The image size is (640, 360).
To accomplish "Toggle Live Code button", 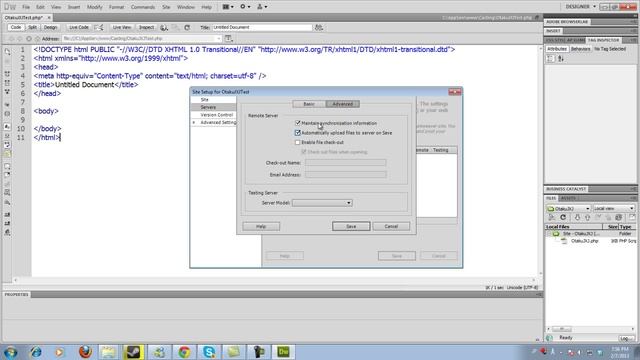I will pos(78,27).
